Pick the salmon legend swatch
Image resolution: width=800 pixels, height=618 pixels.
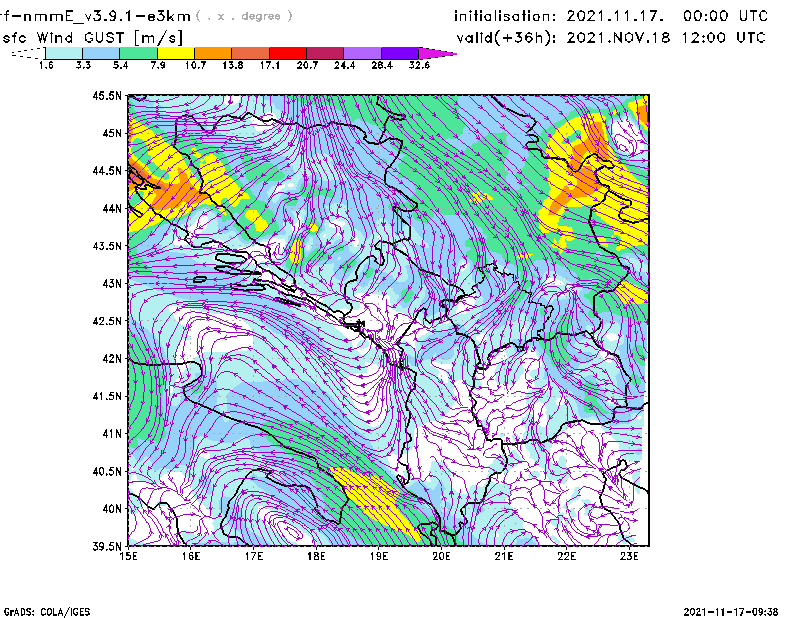251,53
